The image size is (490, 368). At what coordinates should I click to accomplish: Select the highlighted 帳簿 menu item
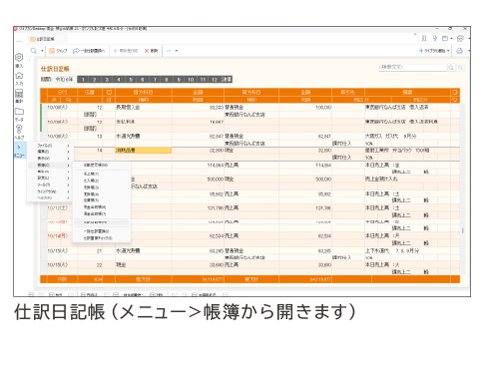(49, 165)
